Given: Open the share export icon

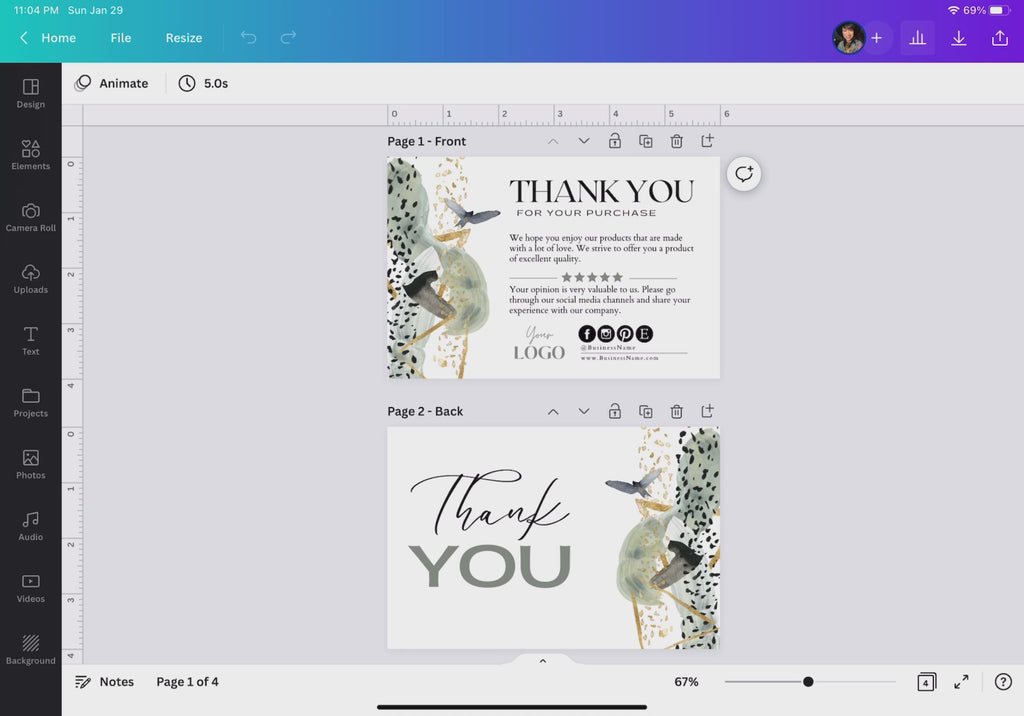Looking at the screenshot, I should click(1000, 38).
